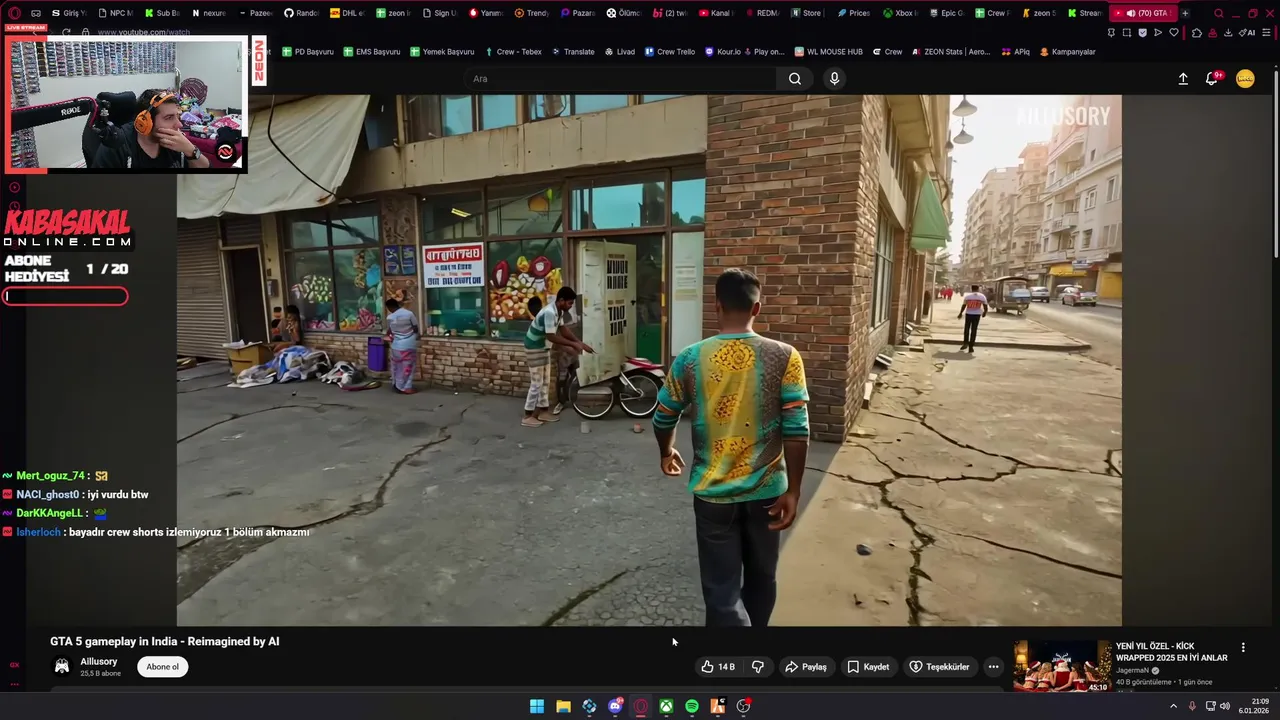Switch to the Prices browser tab
The image size is (1280, 720).
(854, 13)
